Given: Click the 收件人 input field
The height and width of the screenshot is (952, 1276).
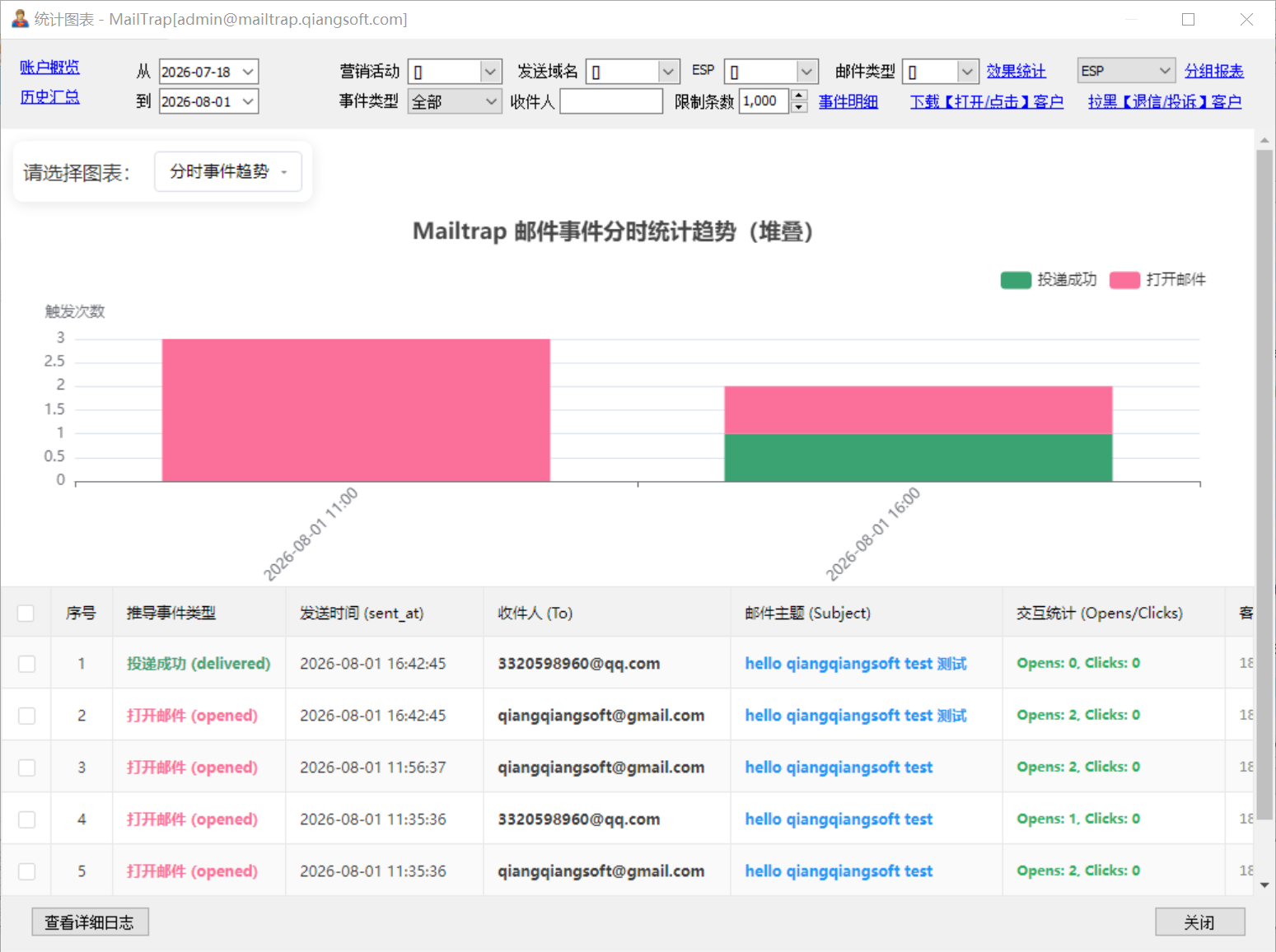Looking at the screenshot, I should coord(611,101).
